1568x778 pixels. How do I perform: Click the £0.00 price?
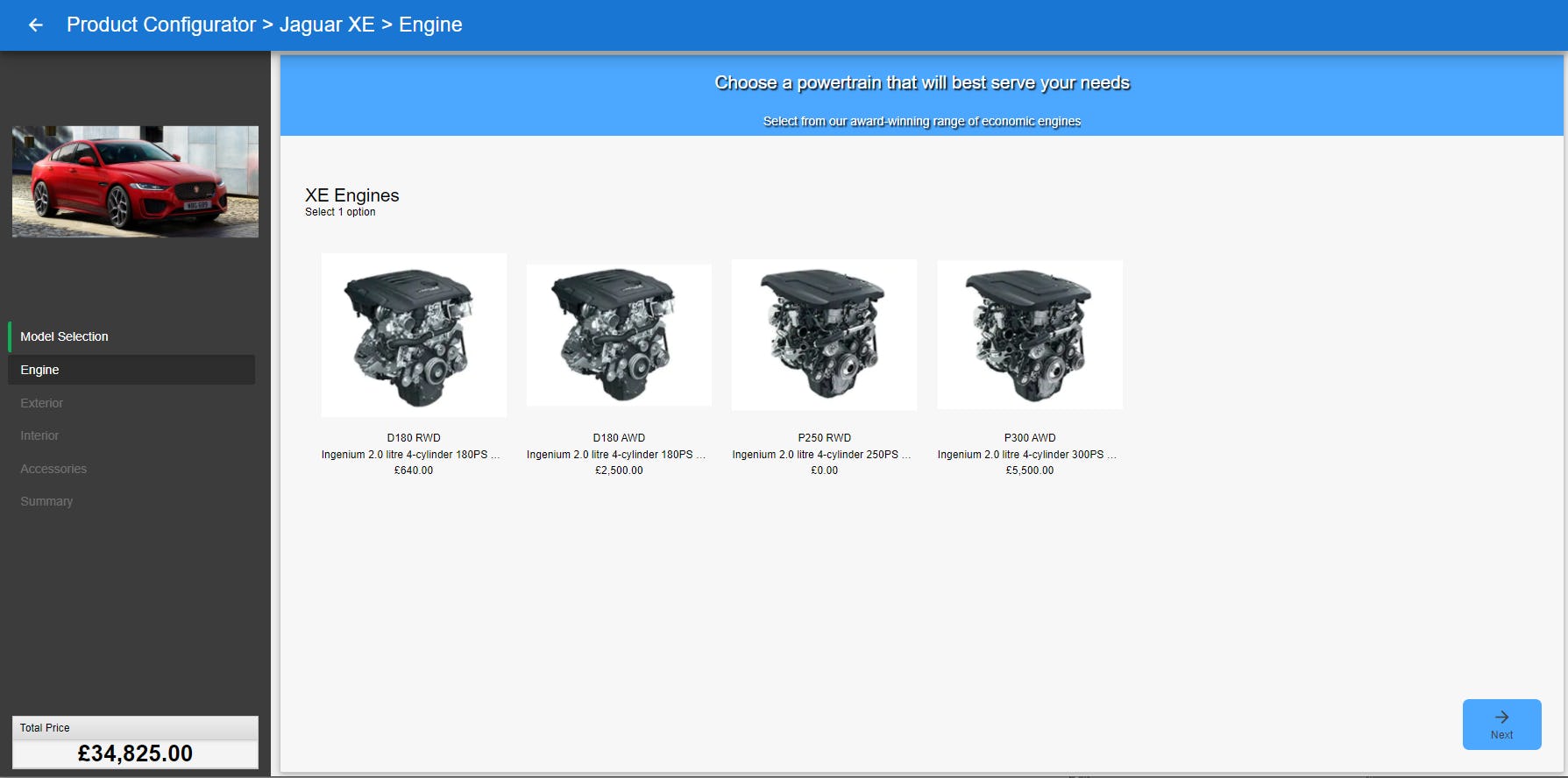[x=824, y=470]
